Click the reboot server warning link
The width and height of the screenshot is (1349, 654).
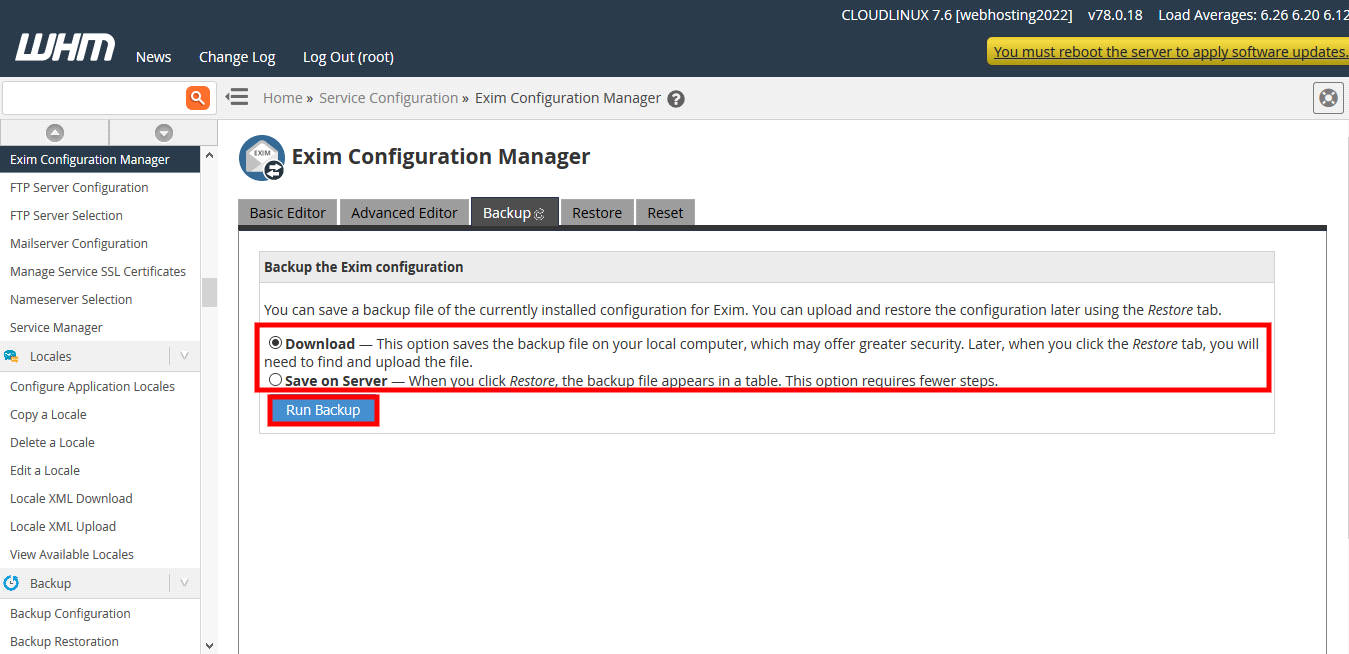pos(1170,52)
